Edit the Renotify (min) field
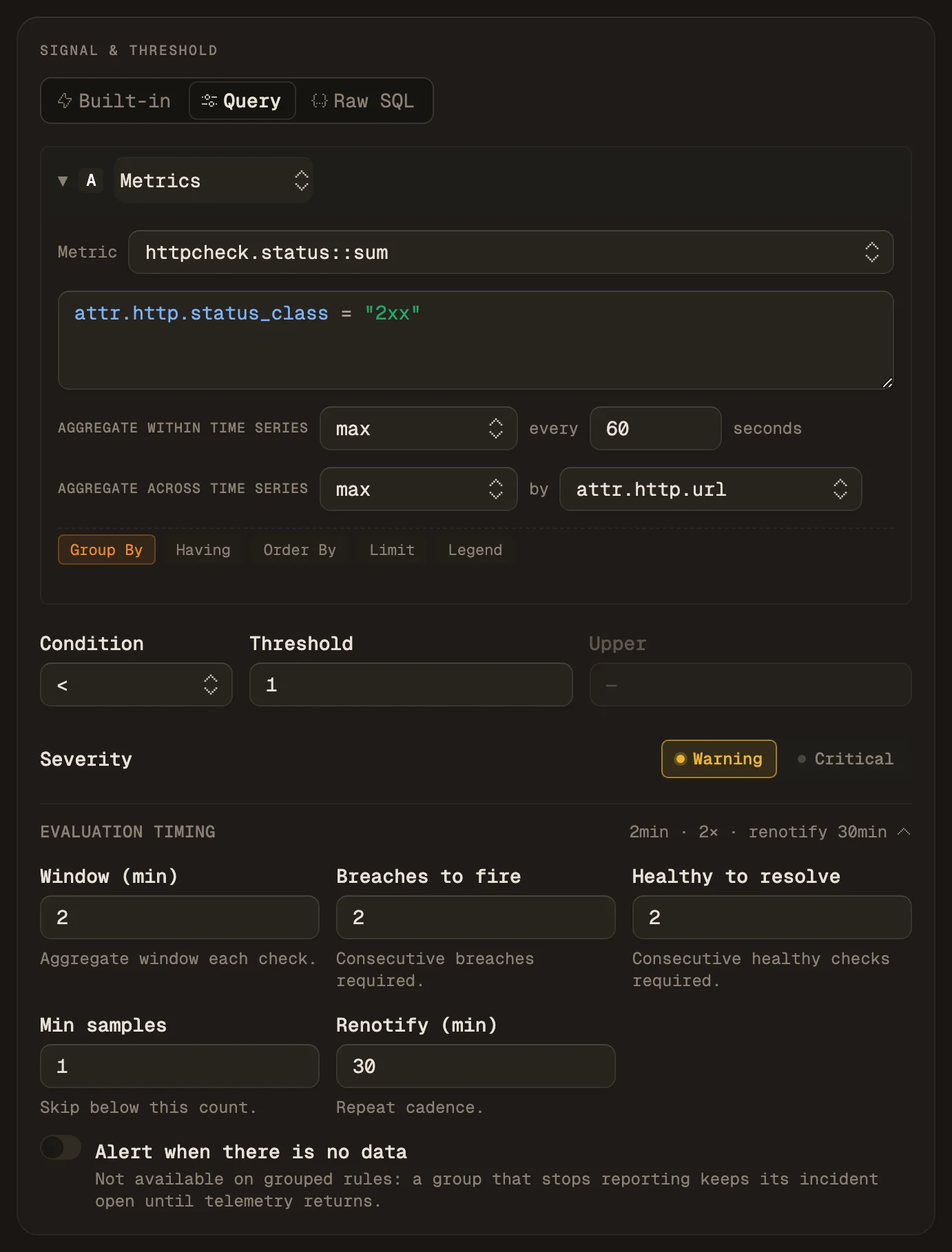The width and height of the screenshot is (952, 1252). pos(475,1066)
